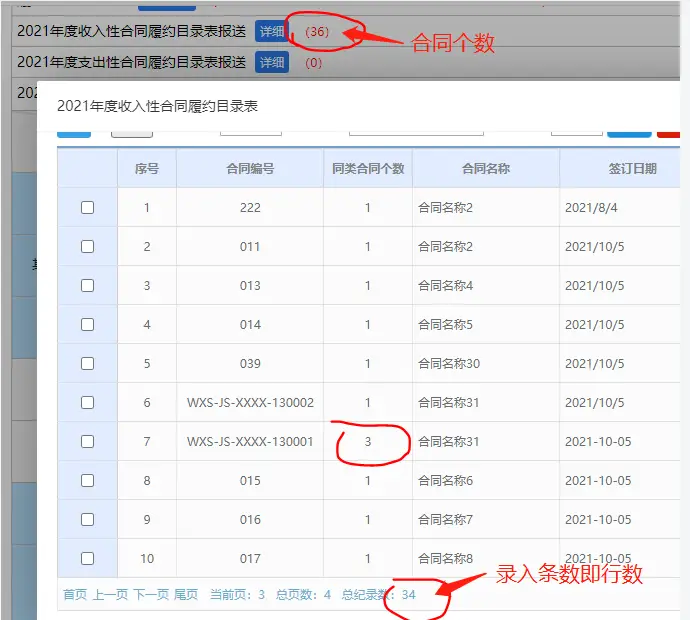Tick checkbox for WXS-JS-XXXX-130002 row
The image size is (690, 620).
tap(88, 403)
